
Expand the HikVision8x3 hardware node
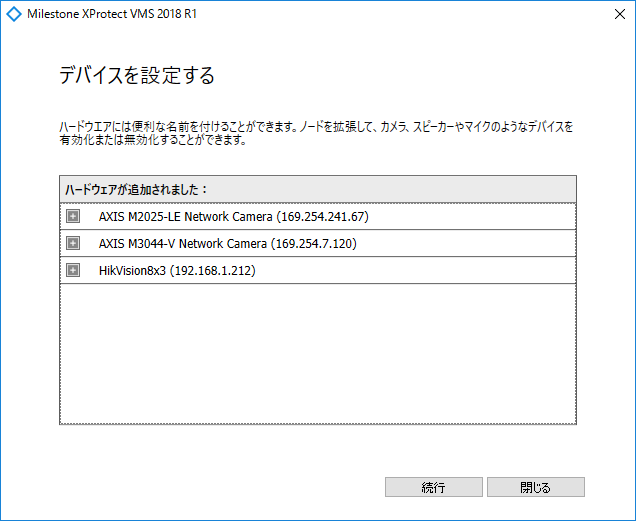click(x=73, y=270)
